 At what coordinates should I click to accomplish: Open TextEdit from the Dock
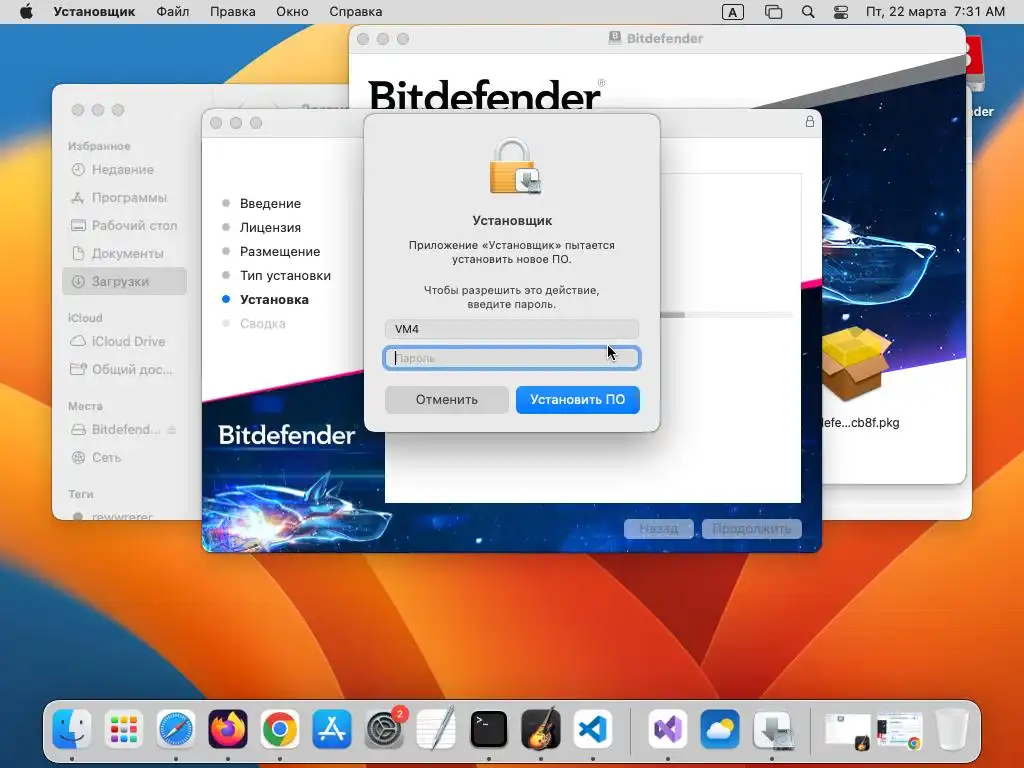pyautogui.click(x=436, y=729)
